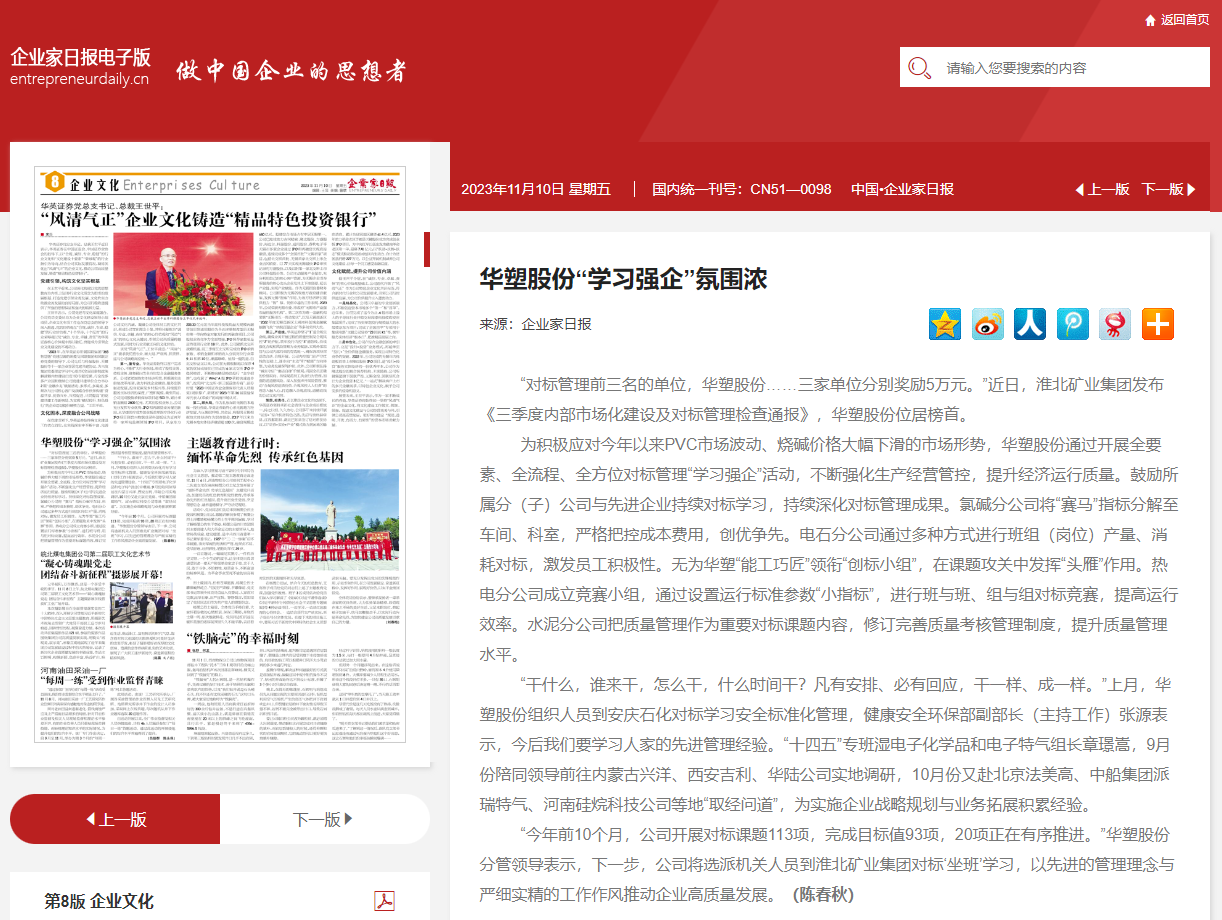Image resolution: width=1222 pixels, height=920 pixels.
Task: Go to 返回首页 home link
Action: (1185, 20)
